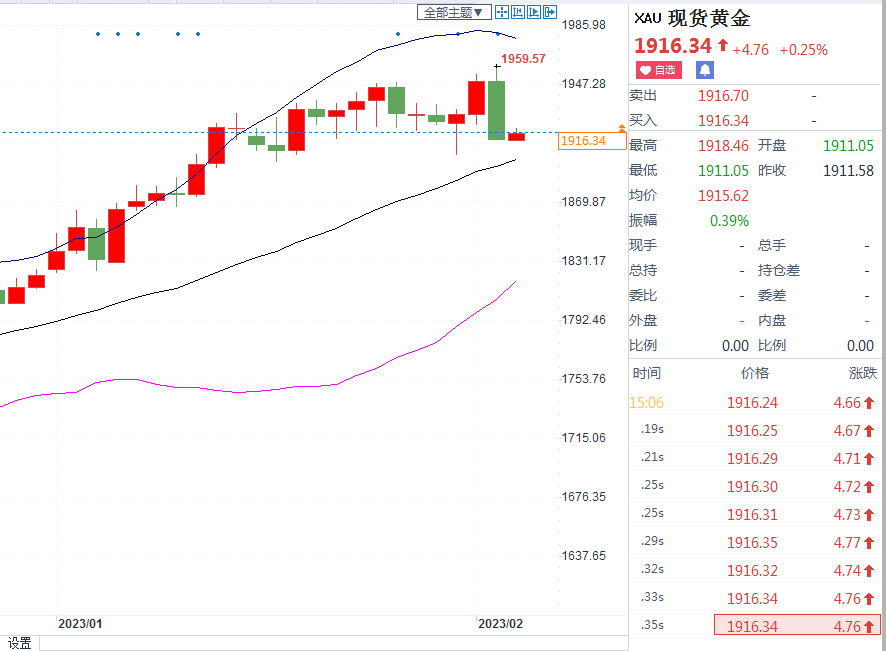Click the 1916.34 current price axis label
The width and height of the screenshot is (886, 651).
[x=584, y=141]
